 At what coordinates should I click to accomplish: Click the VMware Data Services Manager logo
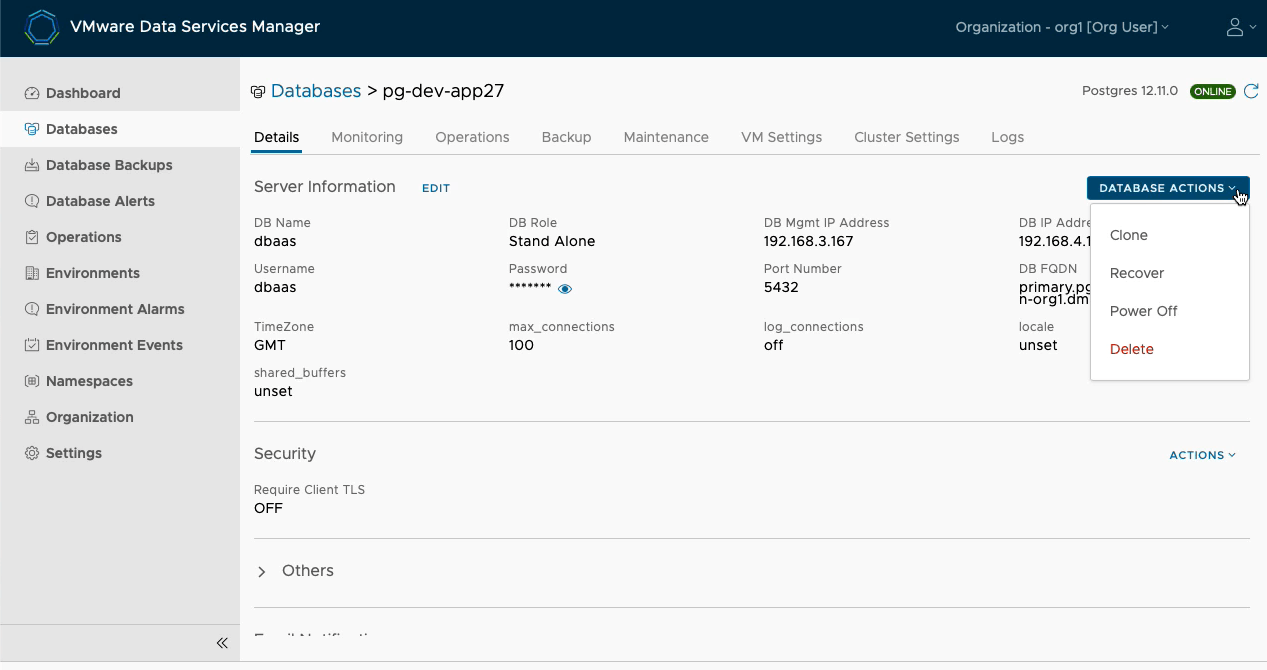tap(41, 28)
